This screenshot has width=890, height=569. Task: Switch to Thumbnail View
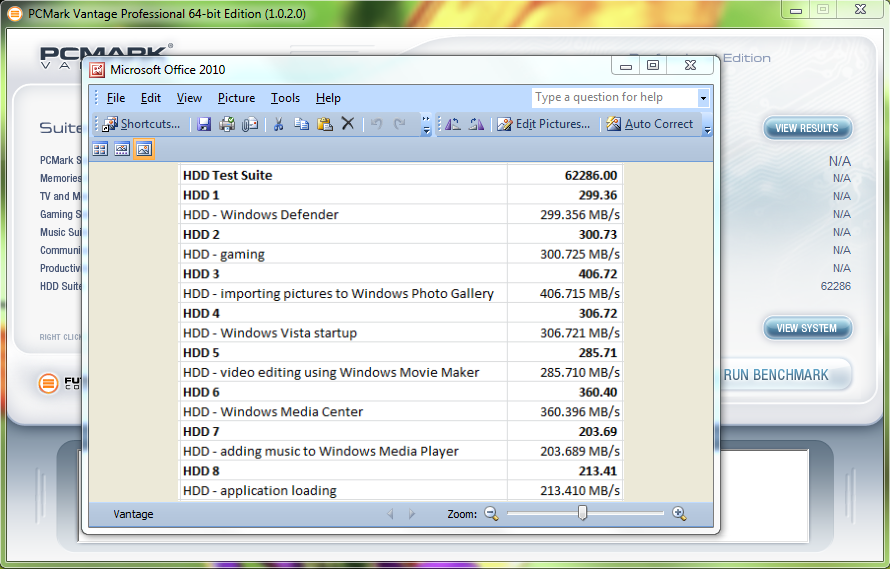click(x=100, y=149)
